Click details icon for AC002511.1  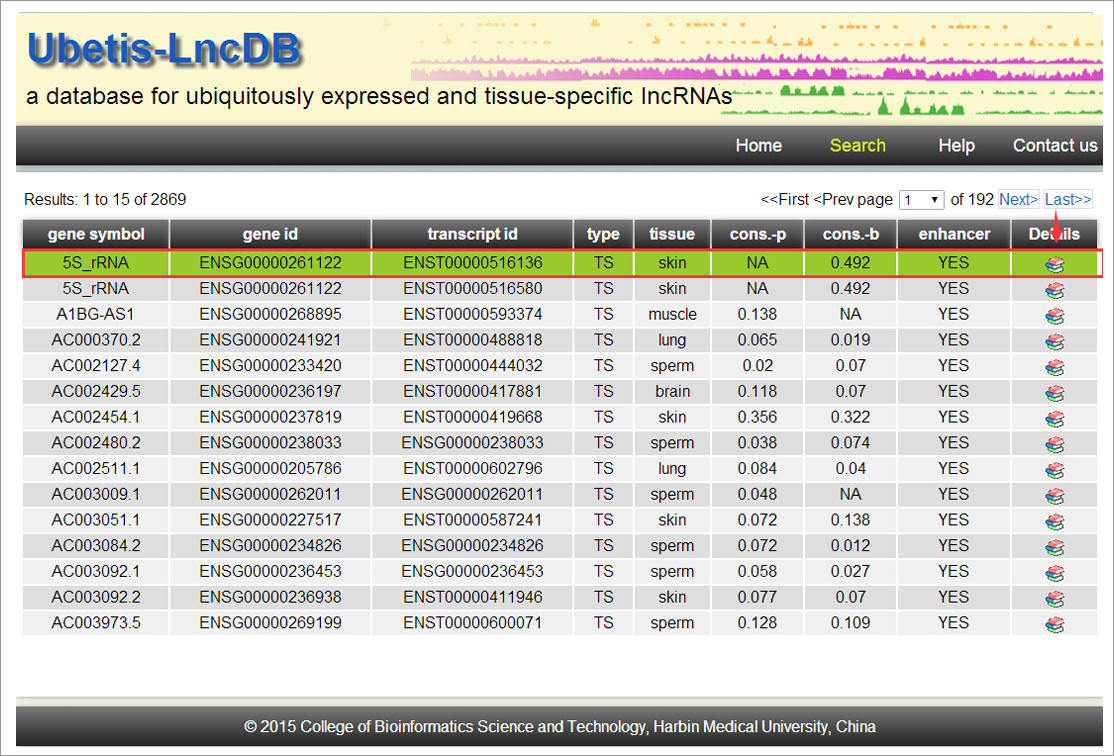coord(1054,470)
